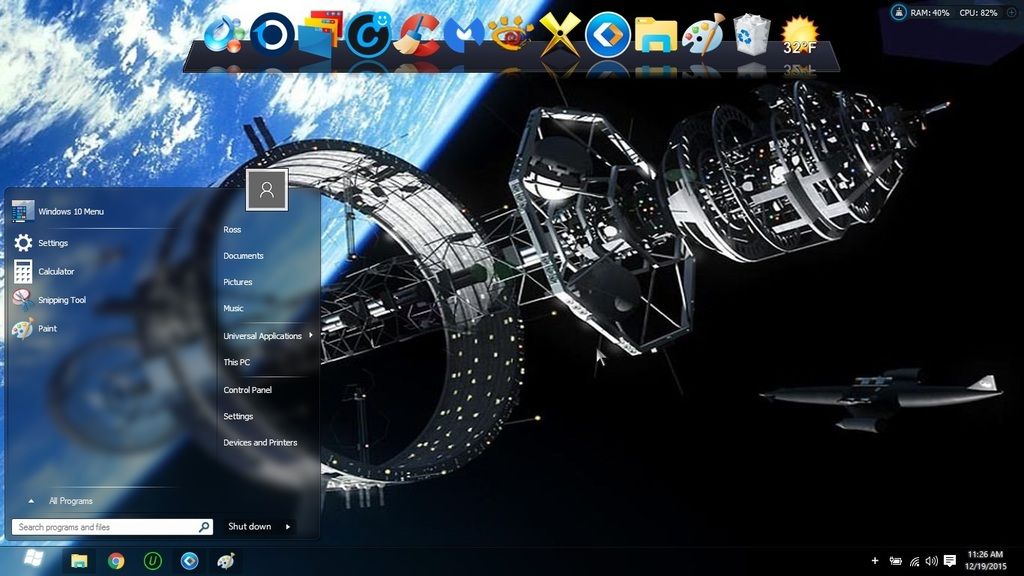Click the Shut down button

coord(249,526)
